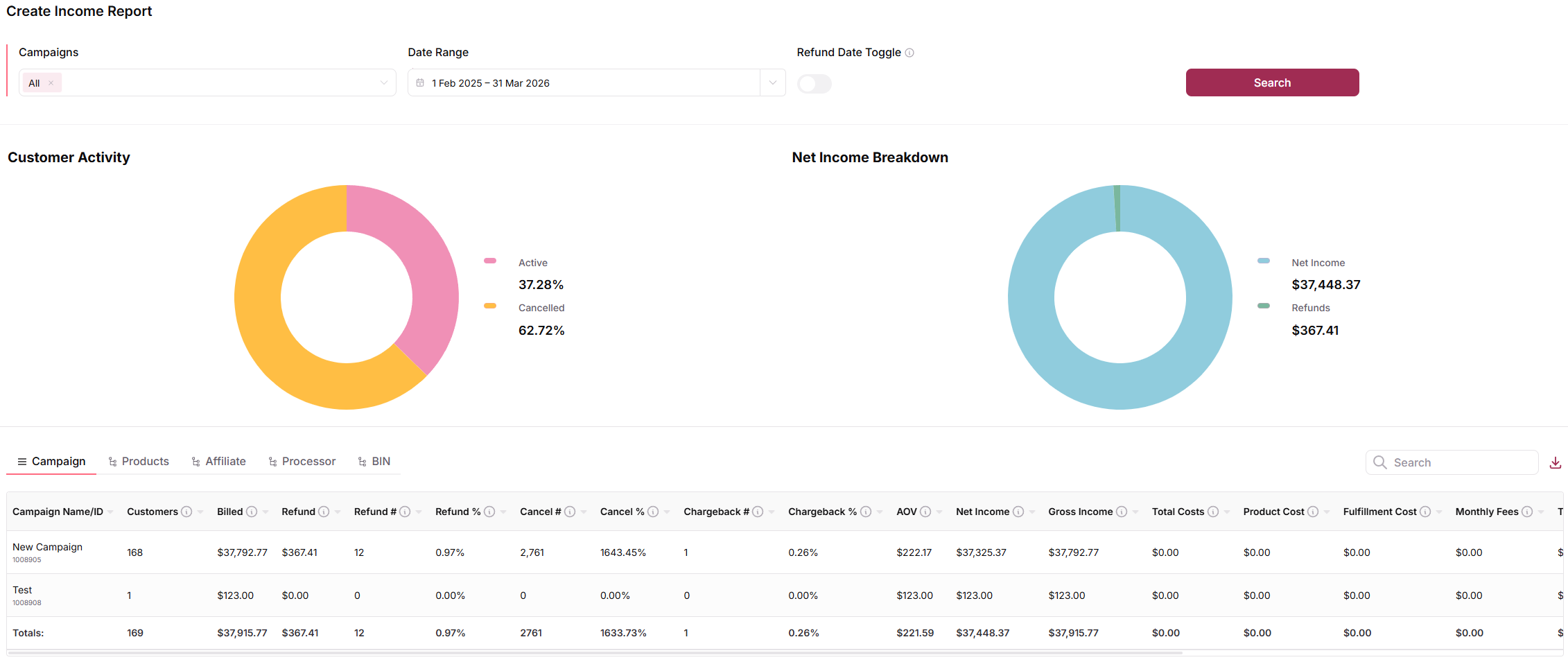Image resolution: width=1568 pixels, height=662 pixels.
Task: Sort by Billed column arrow
Action: (x=265, y=512)
